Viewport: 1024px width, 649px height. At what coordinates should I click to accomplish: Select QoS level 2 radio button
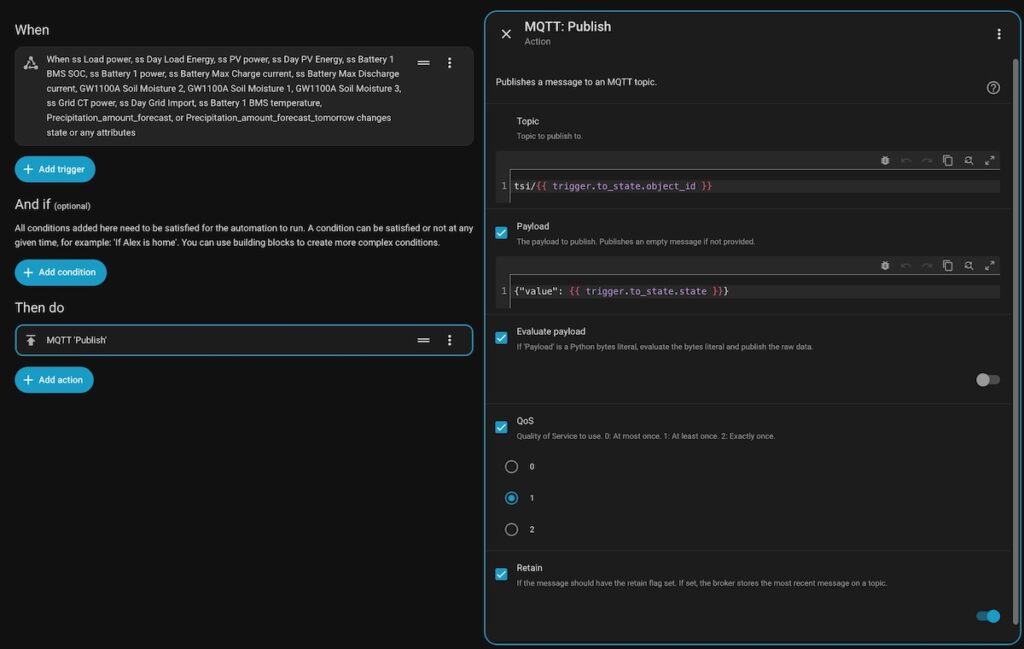[x=512, y=529]
